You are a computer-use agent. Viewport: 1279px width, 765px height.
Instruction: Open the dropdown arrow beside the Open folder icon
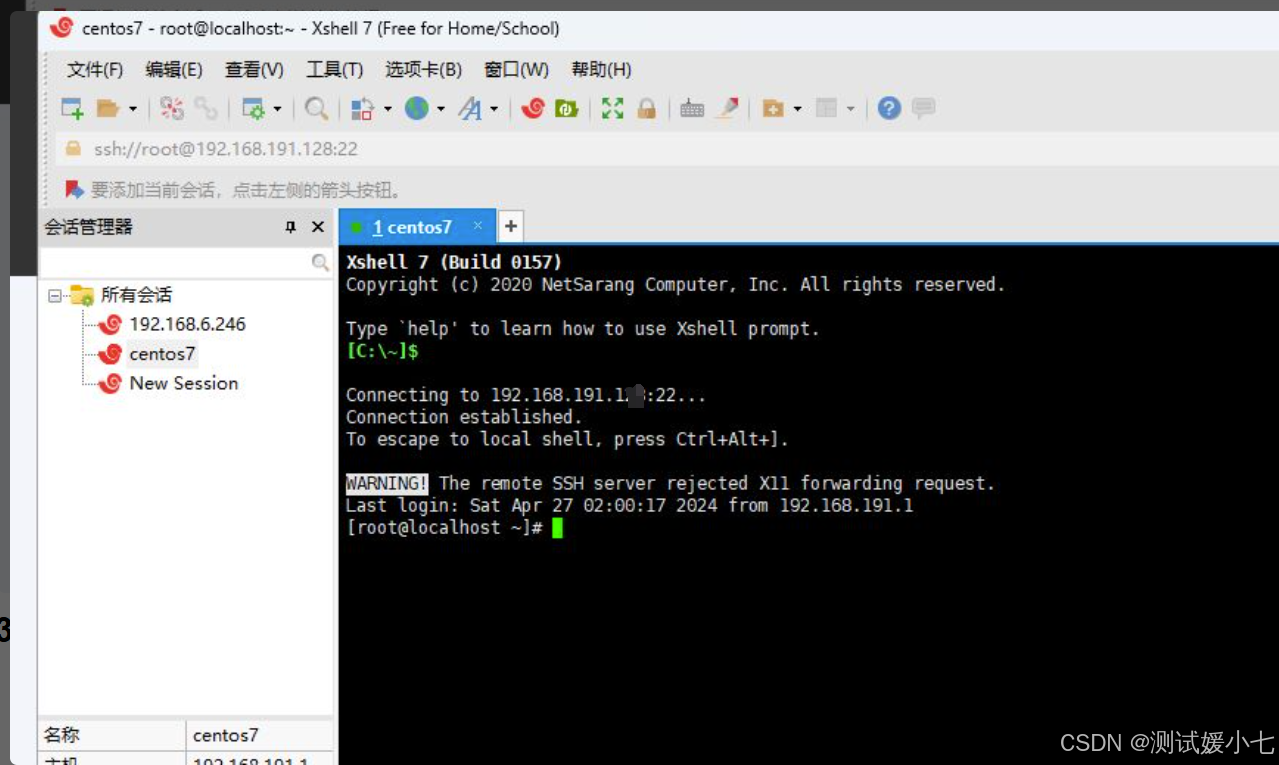click(x=132, y=109)
